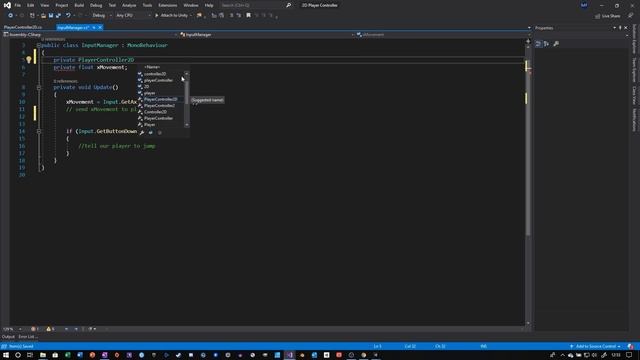Viewport: 640px width, 360px height.
Task: Open Windows Action Center icon
Action: coord(629,355)
